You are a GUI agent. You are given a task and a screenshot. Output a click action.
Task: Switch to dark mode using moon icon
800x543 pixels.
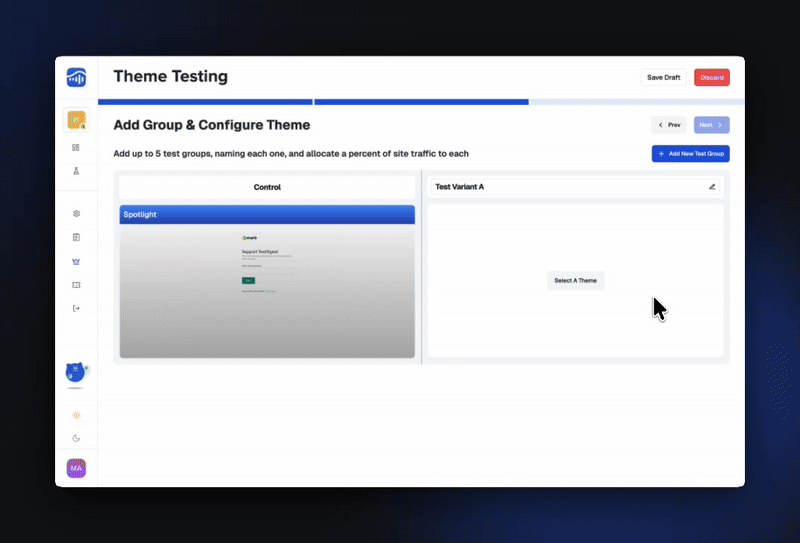76,438
